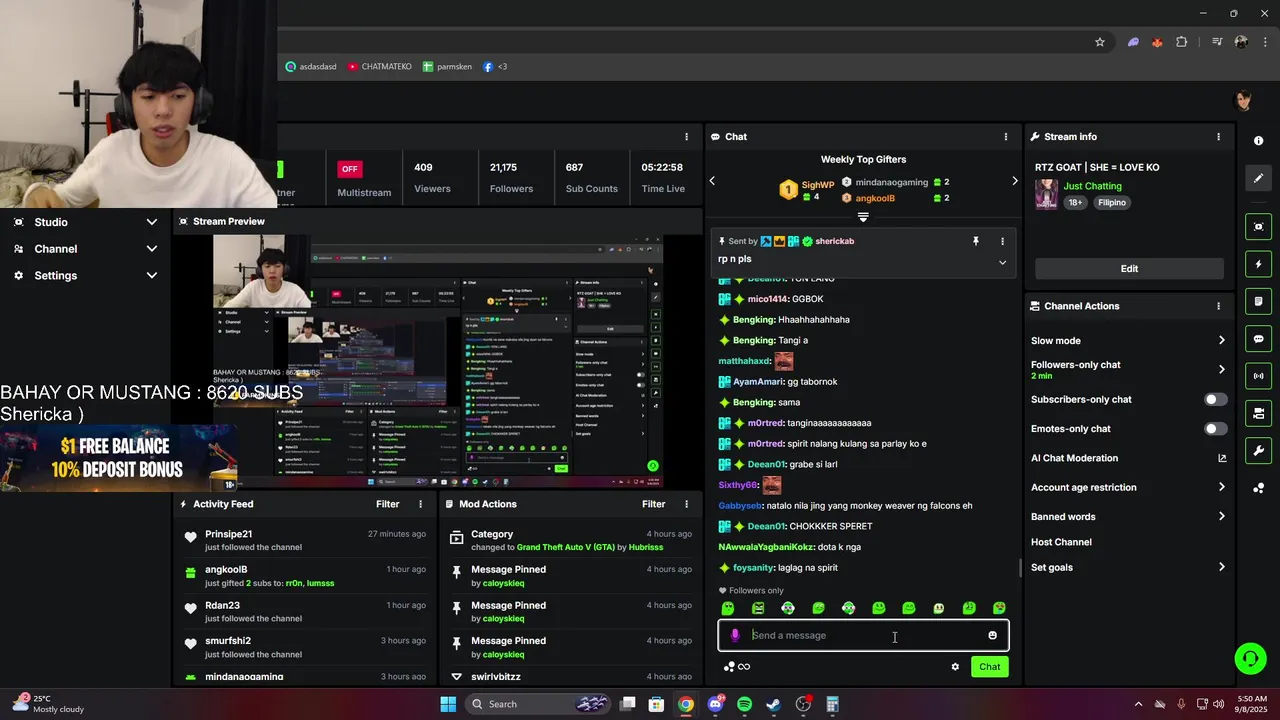The image size is (1280, 720).
Task: Open AI Chat Moderation external link icon
Action: (x=1221, y=458)
